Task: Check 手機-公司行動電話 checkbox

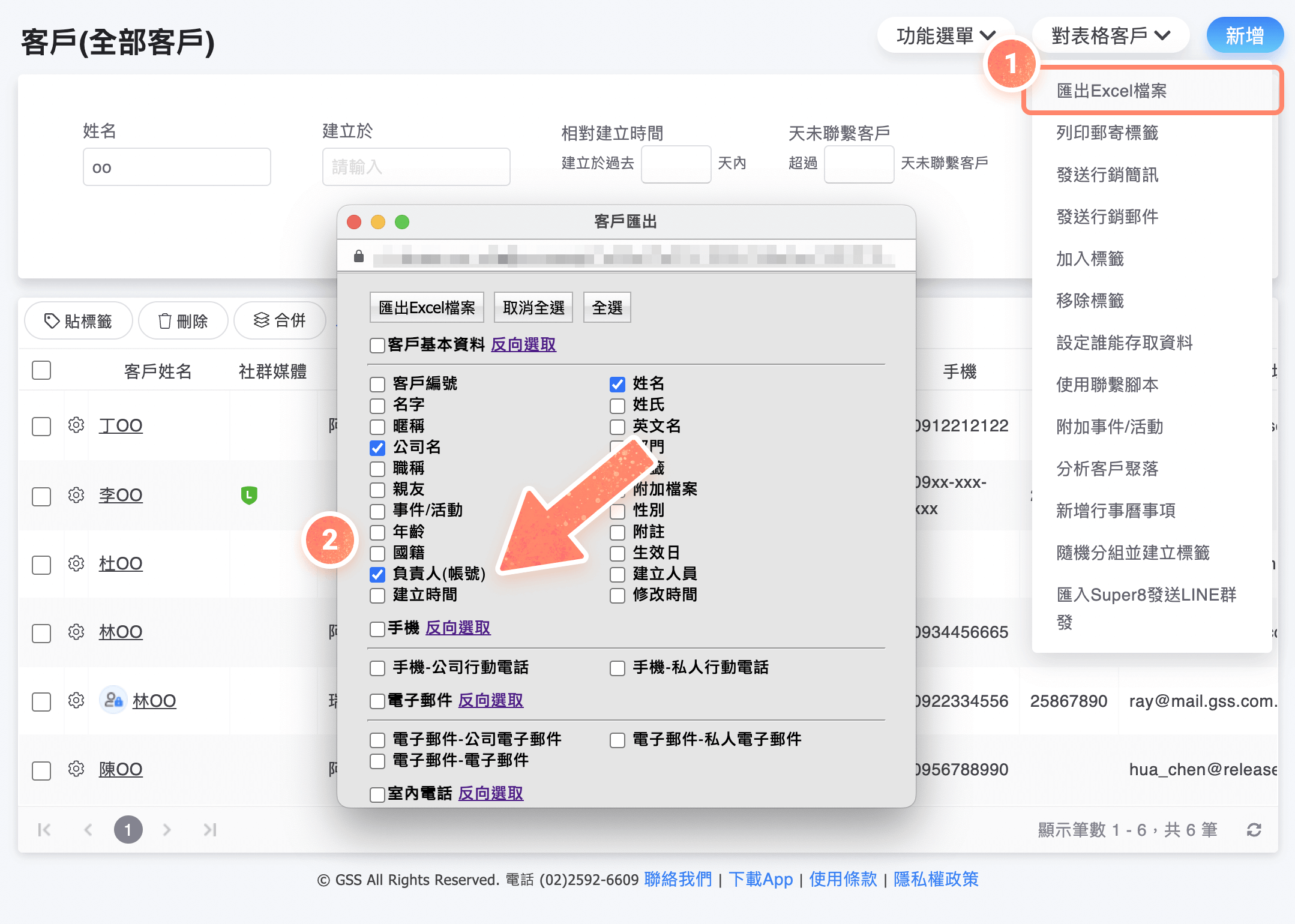Action: [x=377, y=668]
